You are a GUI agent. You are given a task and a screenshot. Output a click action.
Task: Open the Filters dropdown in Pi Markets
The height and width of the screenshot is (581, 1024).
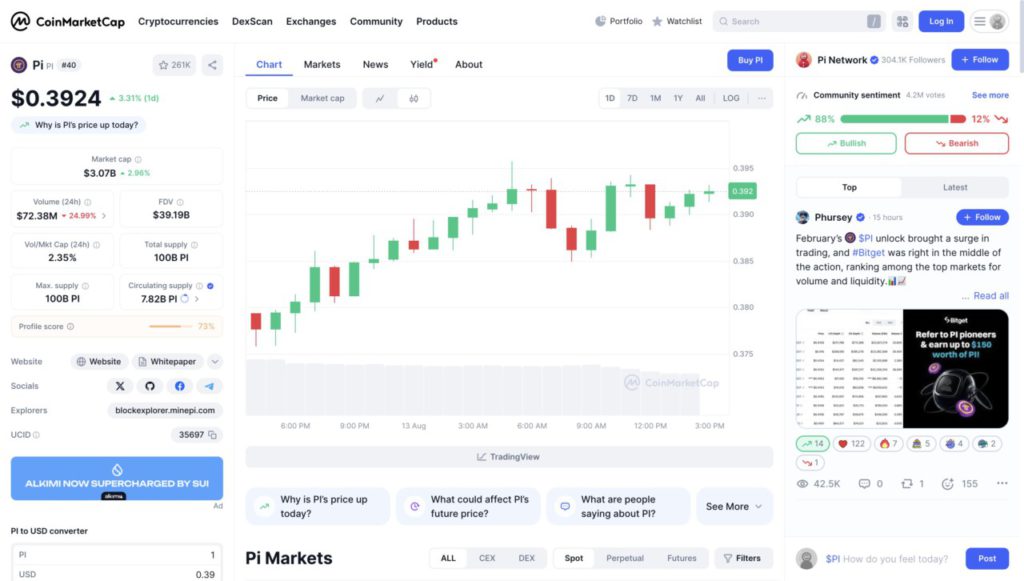[x=743, y=558]
